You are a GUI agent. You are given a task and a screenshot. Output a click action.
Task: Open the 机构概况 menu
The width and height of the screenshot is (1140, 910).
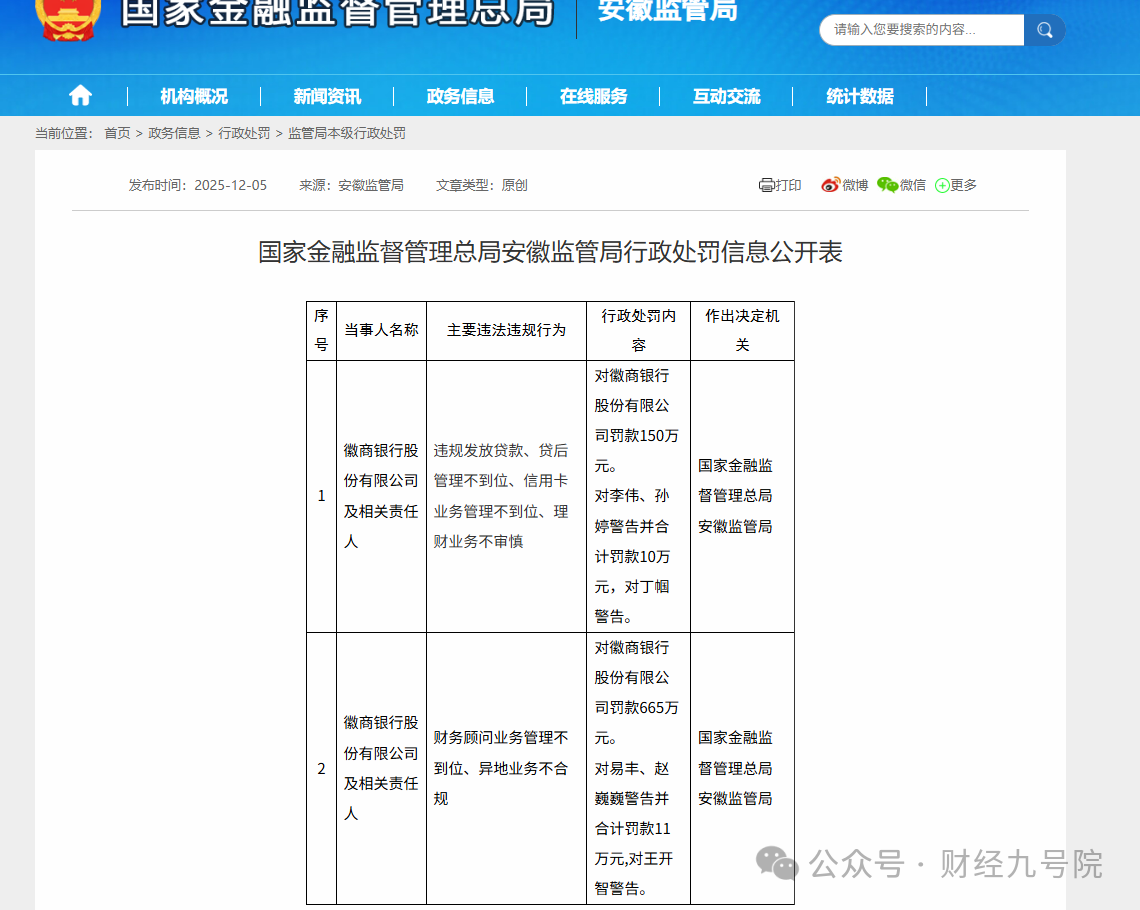point(194,96)
